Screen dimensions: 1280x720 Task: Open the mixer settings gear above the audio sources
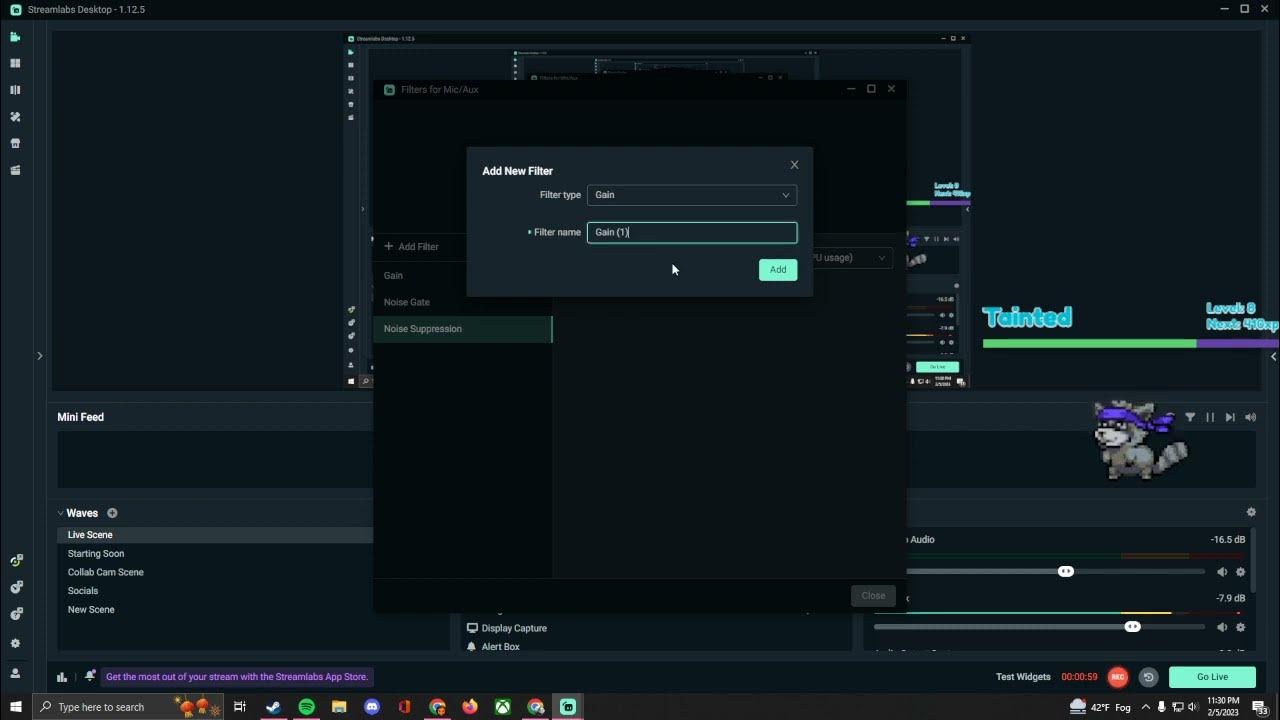(x=1251, y=512)
